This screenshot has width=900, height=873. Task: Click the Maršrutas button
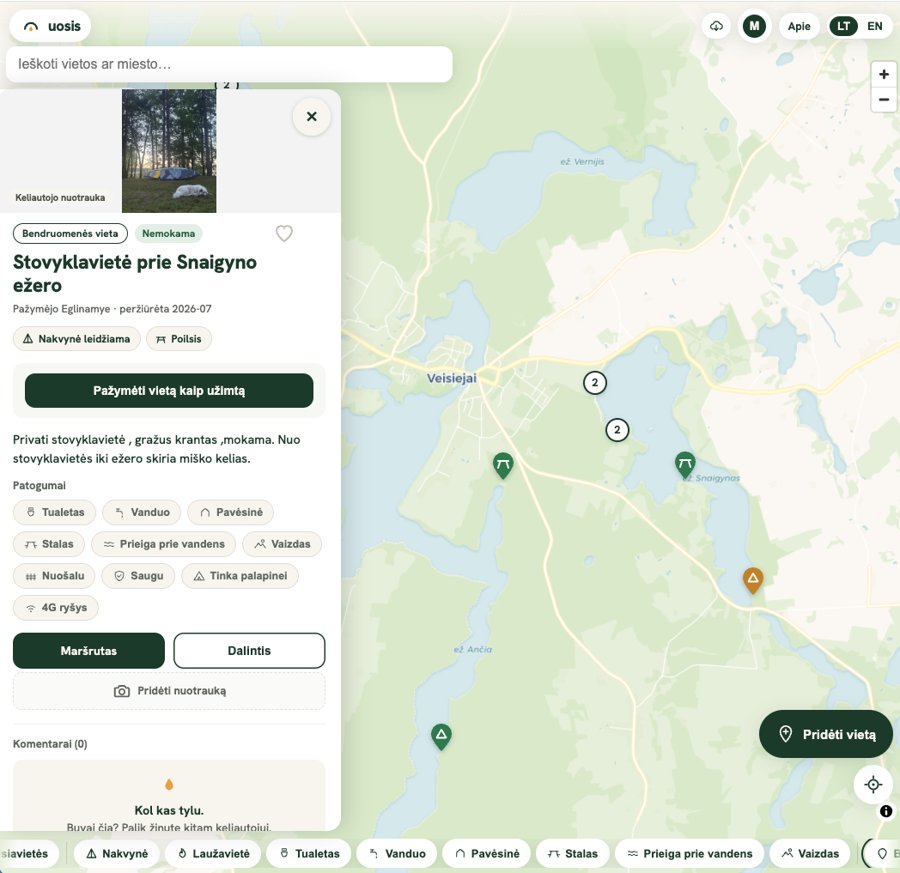point(88,651)
